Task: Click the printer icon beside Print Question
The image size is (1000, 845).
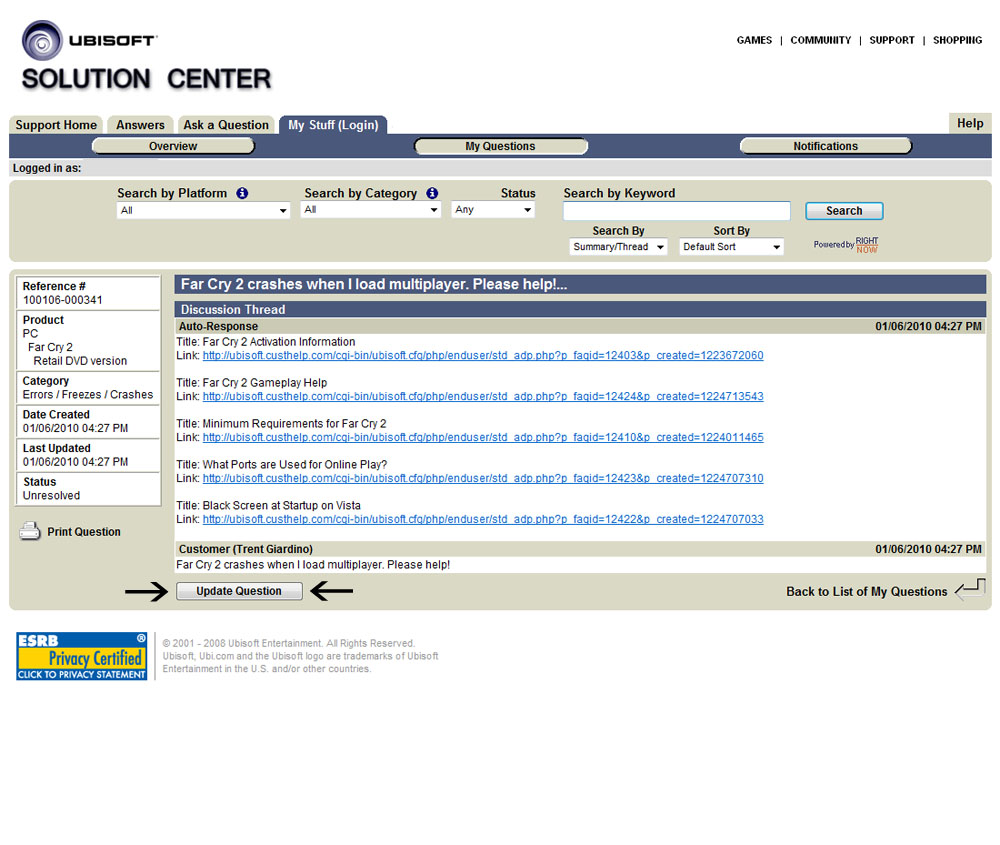Action: pos(29,531)
